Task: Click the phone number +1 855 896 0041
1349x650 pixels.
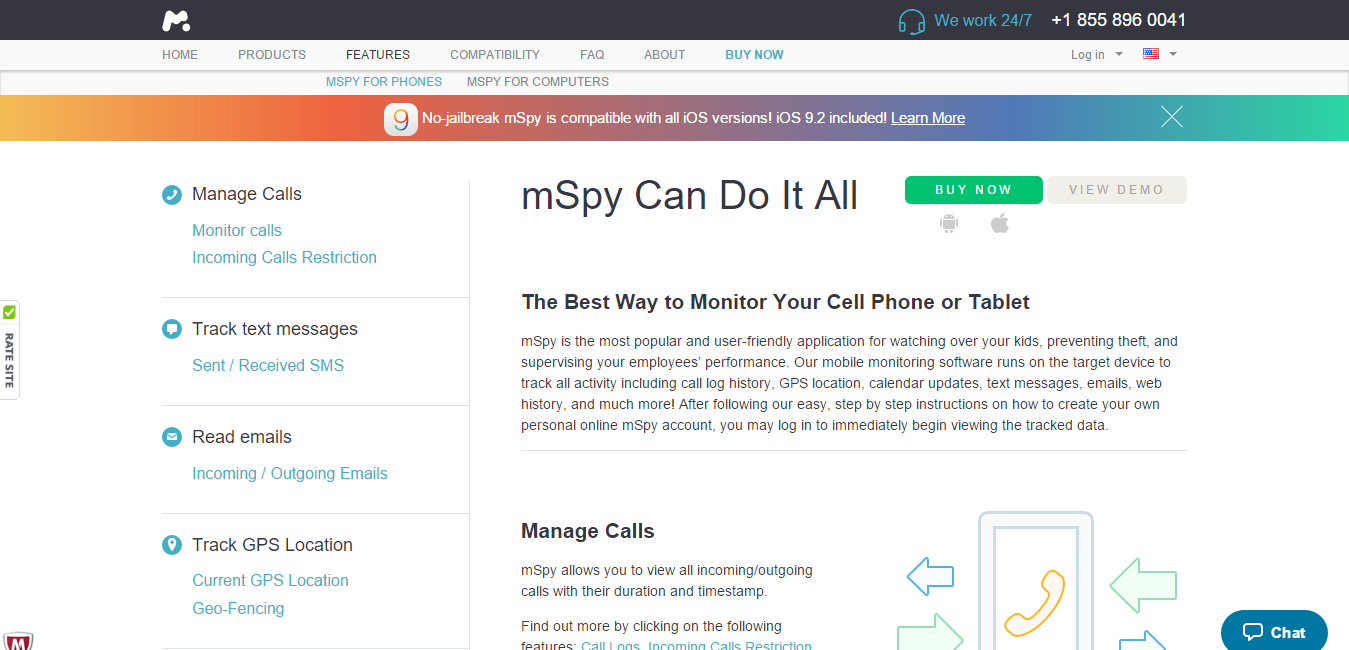Action: pos(1119,20)
